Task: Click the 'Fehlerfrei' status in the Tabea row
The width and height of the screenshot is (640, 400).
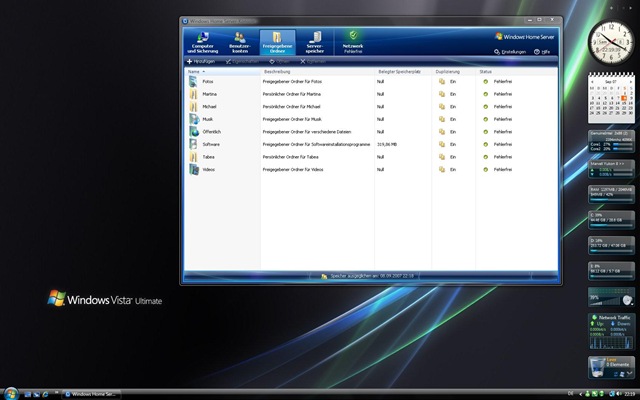Action: 502,157
